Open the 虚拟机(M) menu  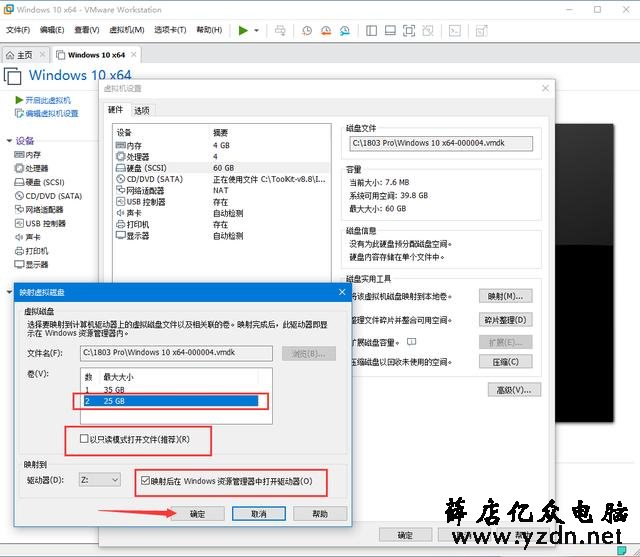pyautogui.click(x=127, y=30)
